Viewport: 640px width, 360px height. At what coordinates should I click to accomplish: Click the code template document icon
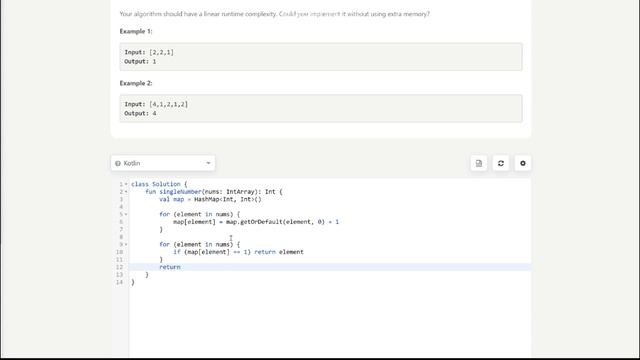click(x=479, y=163)
